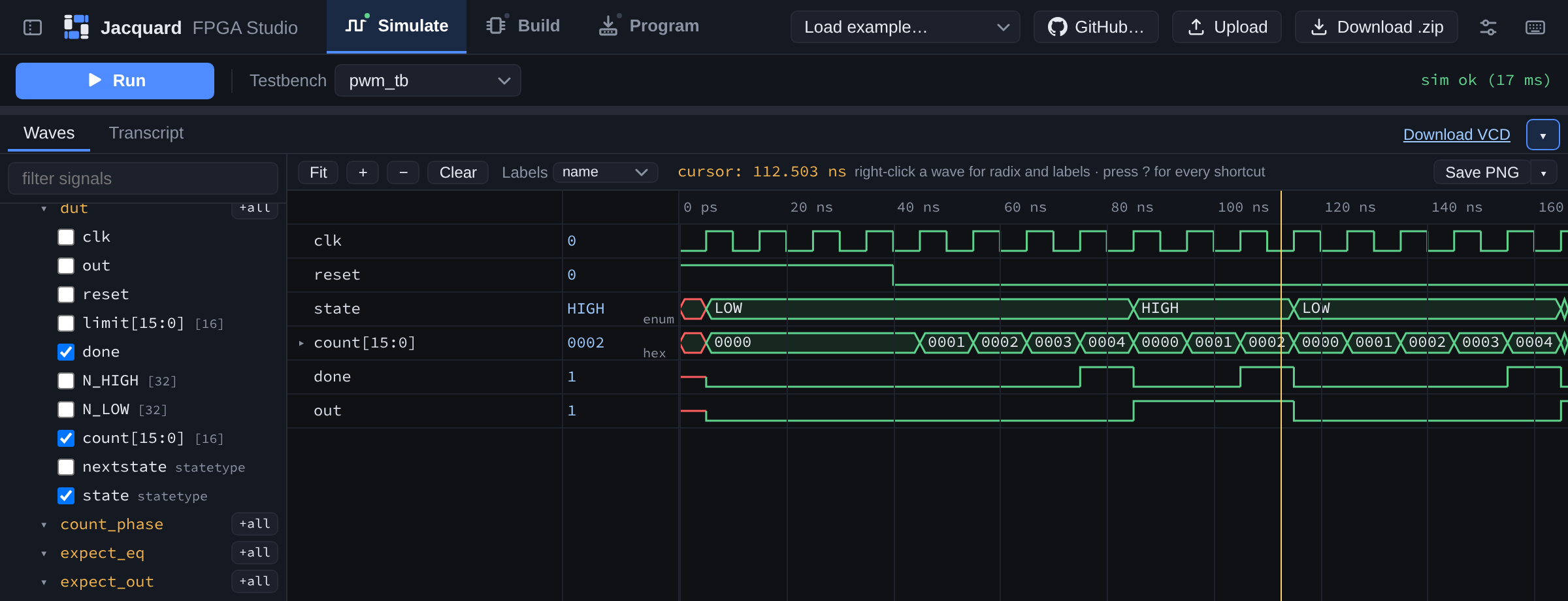Click the 60 ns timeline marker
The width and height of the screenshot is (1568, 601).
pyautogui.click(x=1025, y=207)
